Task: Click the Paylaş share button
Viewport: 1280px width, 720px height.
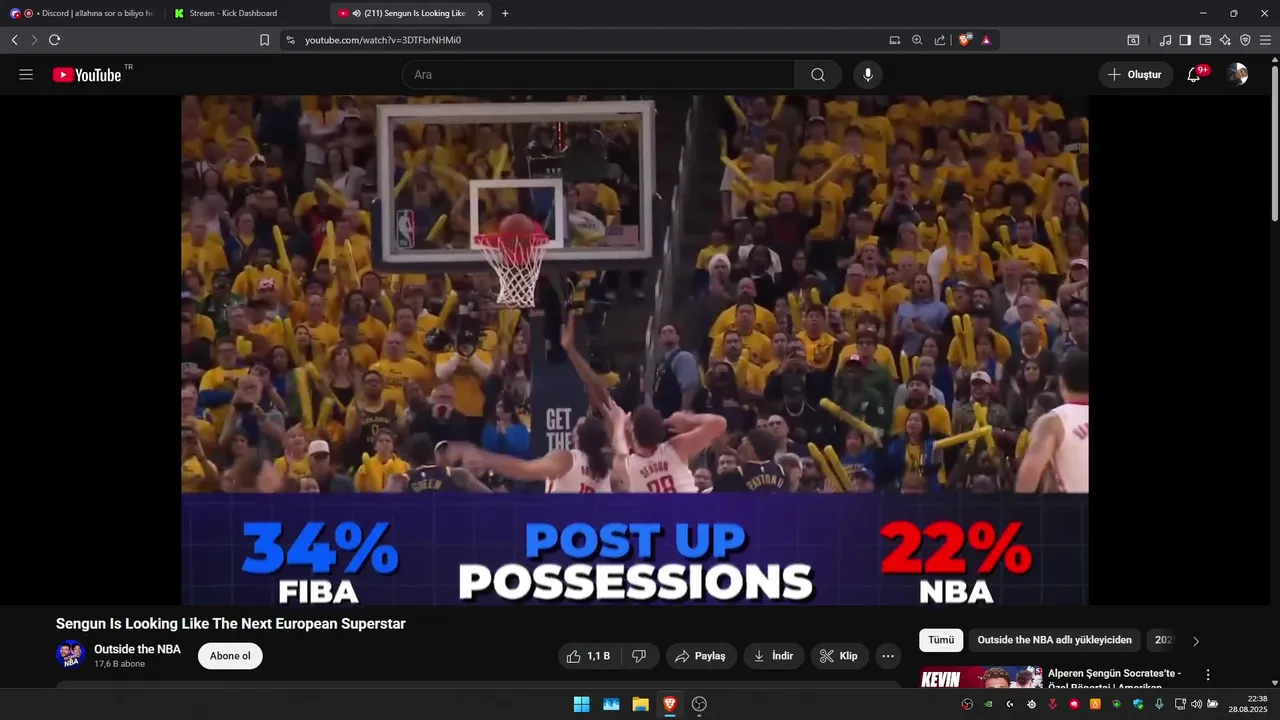Action: click(701, 656)
